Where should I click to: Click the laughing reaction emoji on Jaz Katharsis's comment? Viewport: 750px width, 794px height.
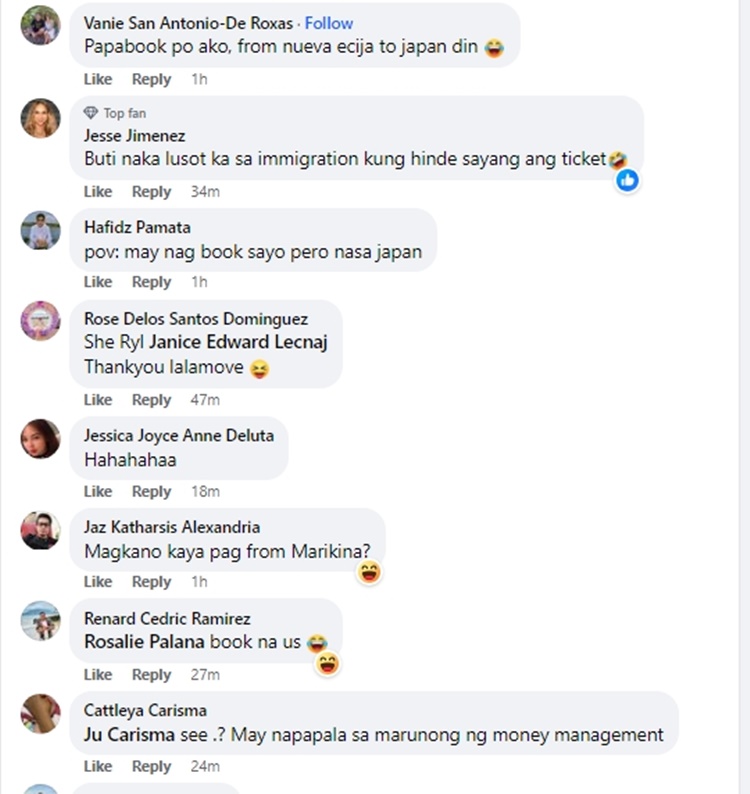point(369,572)
